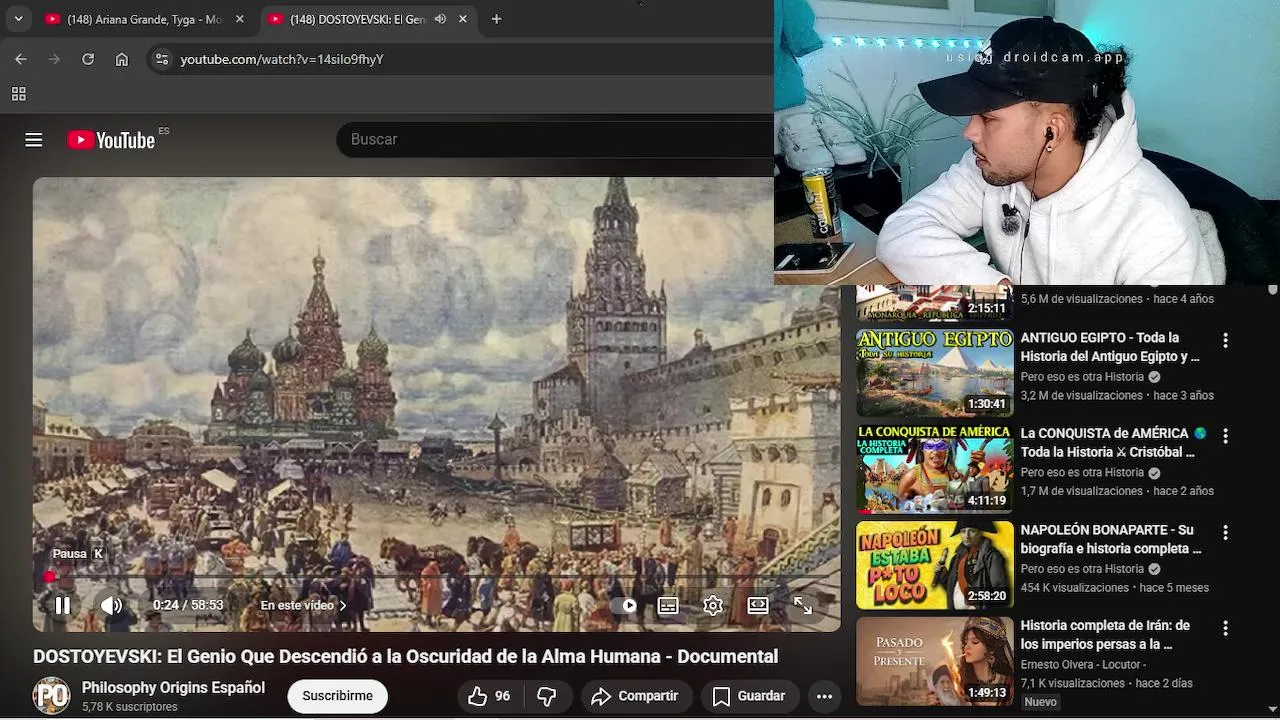Expand the 'En este vídeo' chapters

(x=304, y=605)
